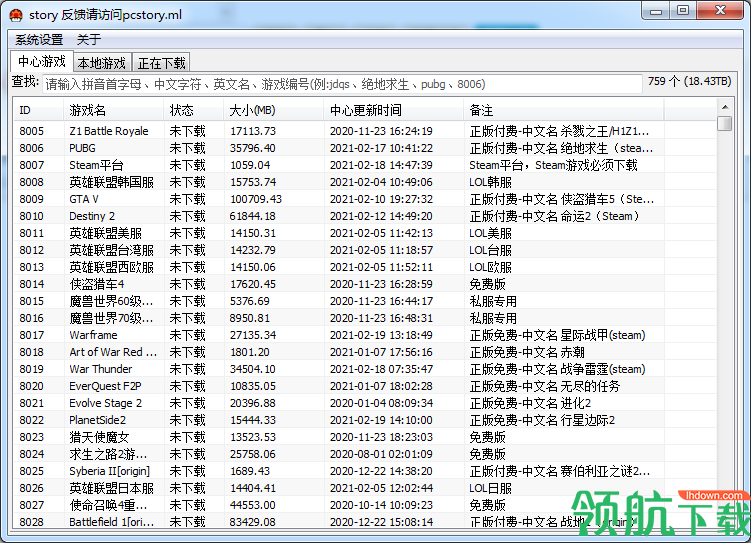The height and width of the screenshot is (543, 751).
Task: Open the 关于 menu
Action: tap(89, 40)
